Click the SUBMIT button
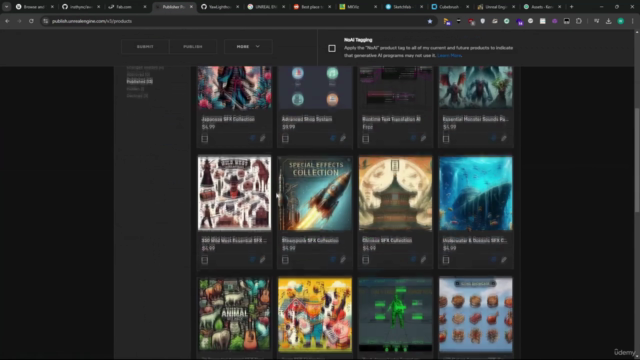 pyautogui.click(x=145, y=47)
